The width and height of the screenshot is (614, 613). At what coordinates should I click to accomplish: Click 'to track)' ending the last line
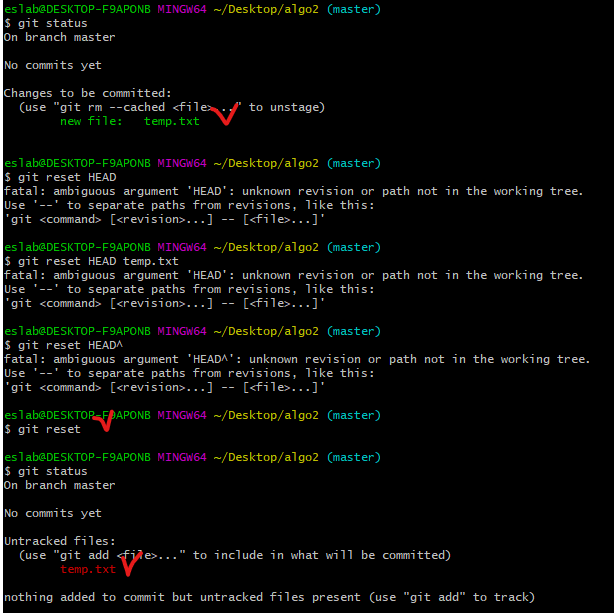504,597
